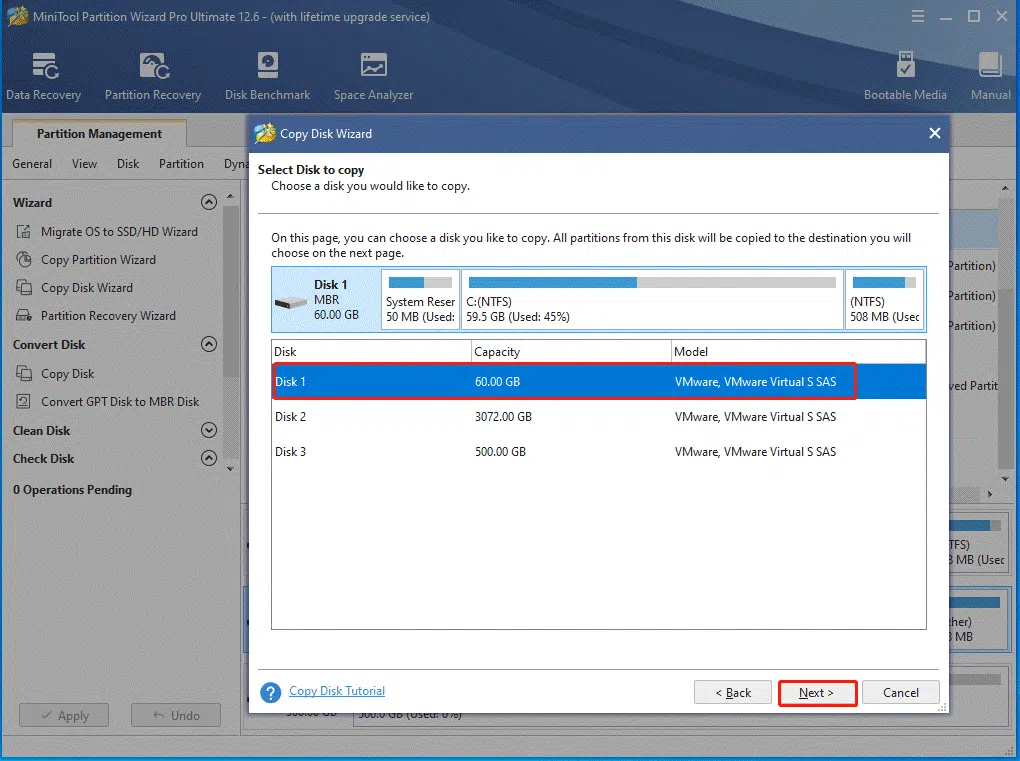The image size is (1020, 761).
Task: Click the Next button in the wizard
Action: tap(817, 692)
